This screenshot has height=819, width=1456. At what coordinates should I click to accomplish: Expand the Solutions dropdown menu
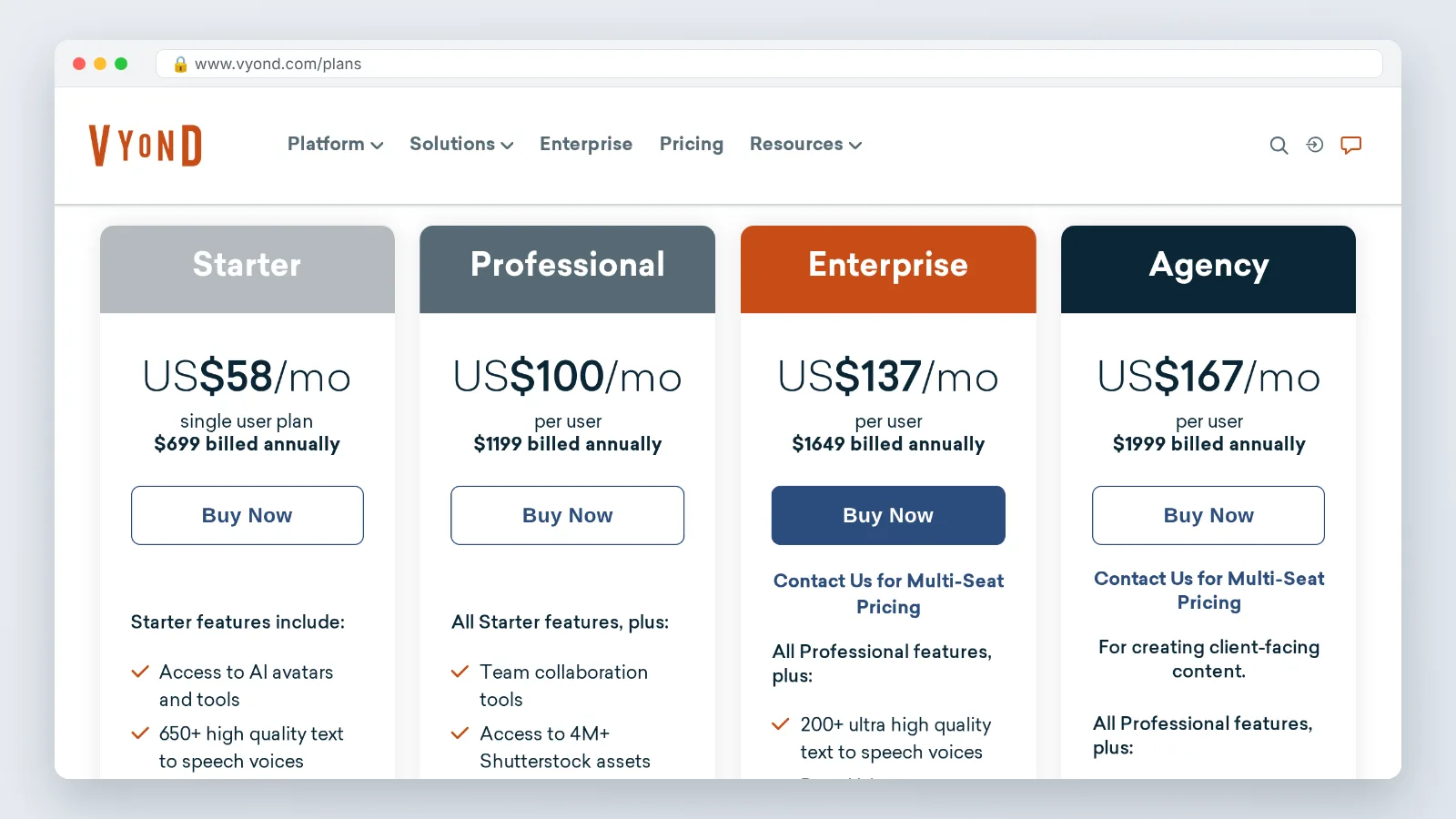pyautogui.click(x=461, y=144)
